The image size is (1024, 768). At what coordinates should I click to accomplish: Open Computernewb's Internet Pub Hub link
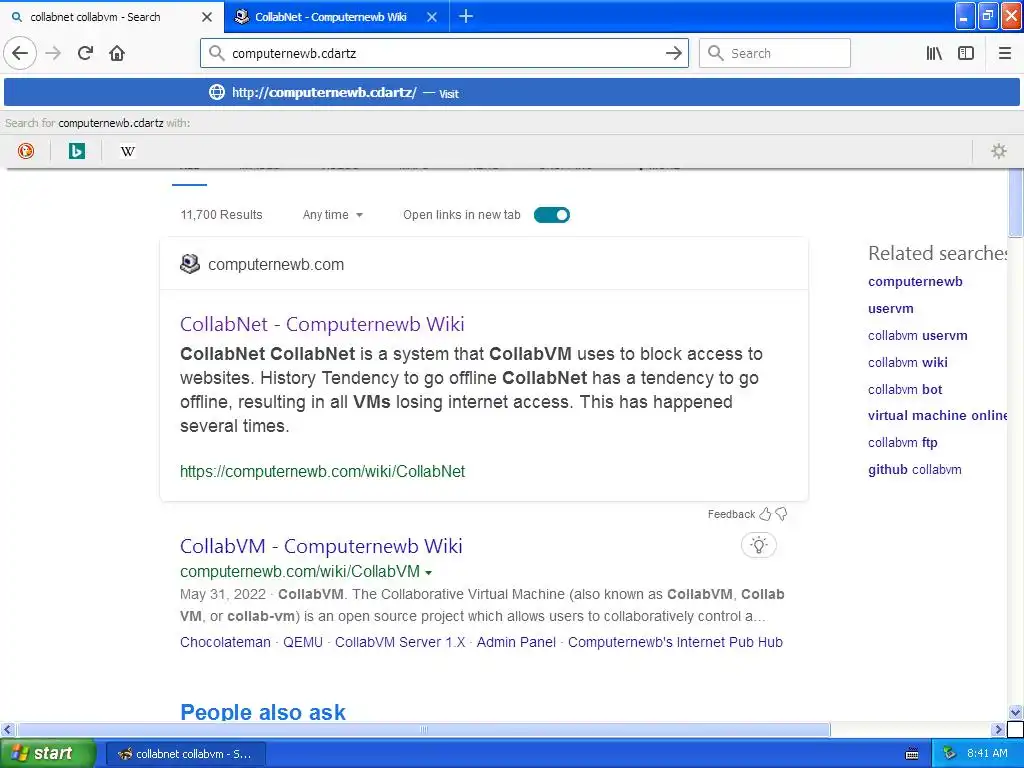675,642
